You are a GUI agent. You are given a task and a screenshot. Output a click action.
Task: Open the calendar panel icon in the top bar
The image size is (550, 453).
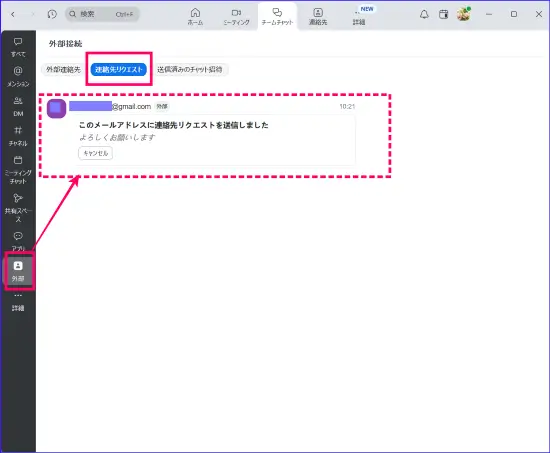[x=443, y=14]
